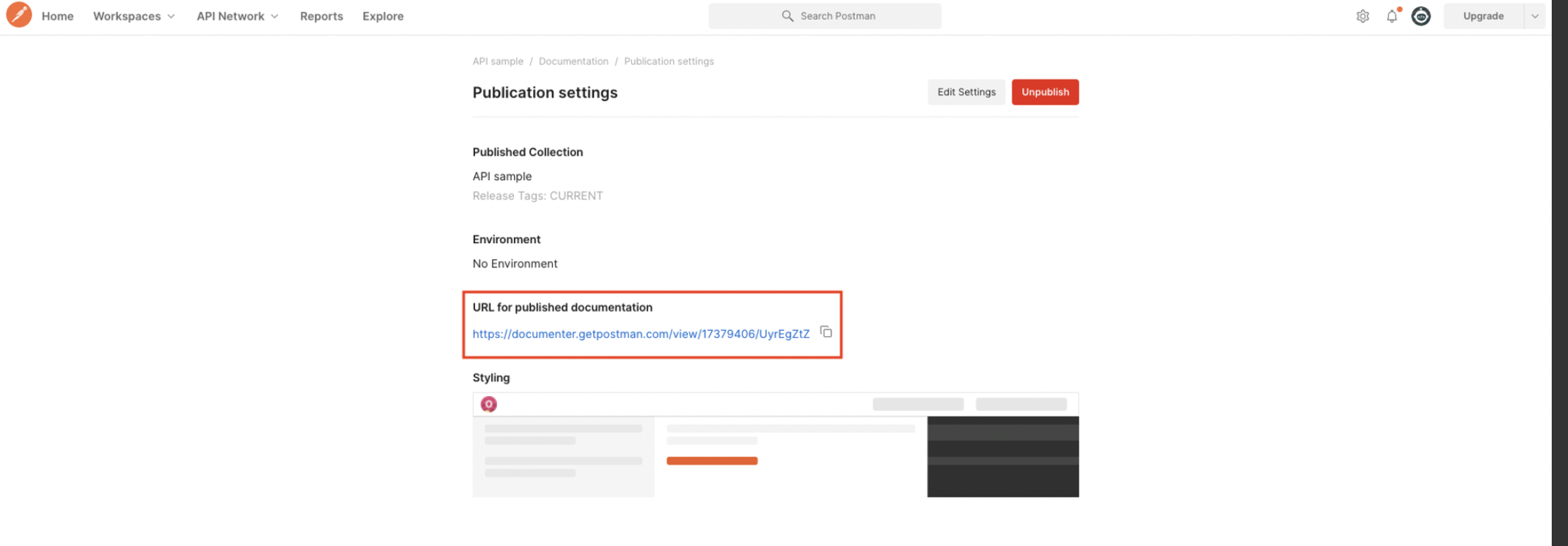
Task: Click the Upgrade button
Action: pos(1483,16)
